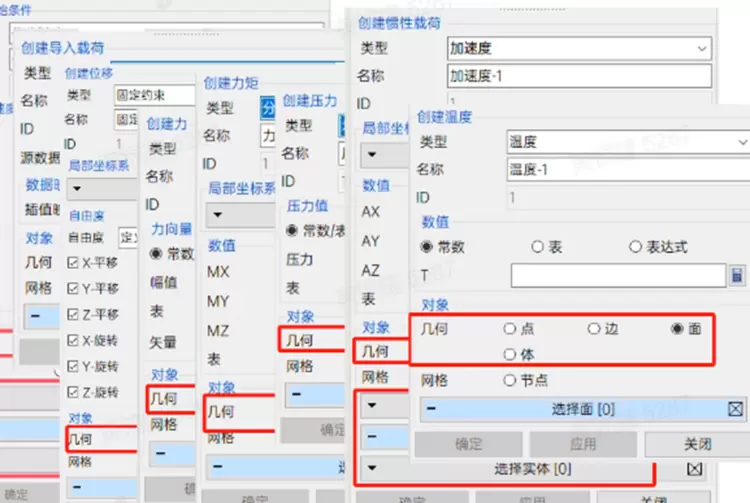The height and width of the screenshot is (503, 750).
Task: Open the 类型 dropdown showing 加速度
Action: (x=578, y=48)
